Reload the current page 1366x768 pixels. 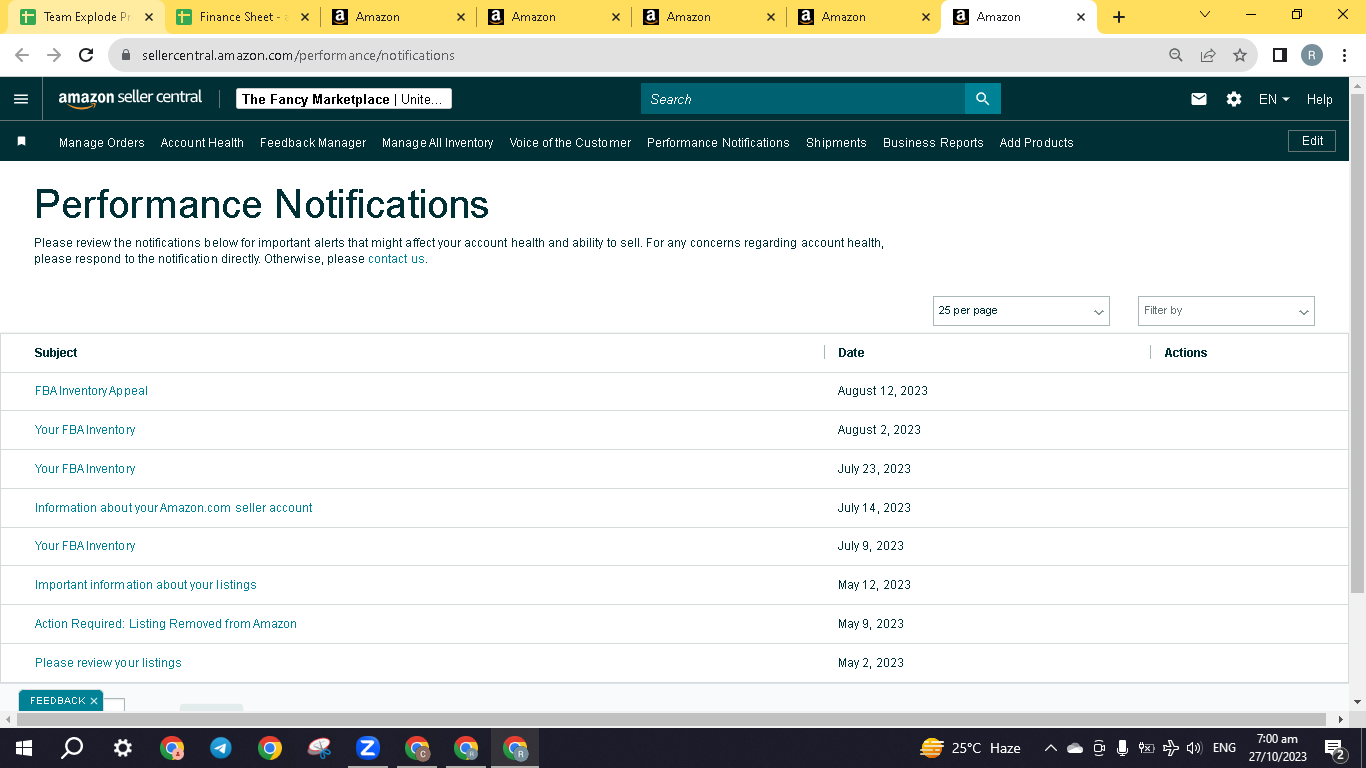(86, 55)
